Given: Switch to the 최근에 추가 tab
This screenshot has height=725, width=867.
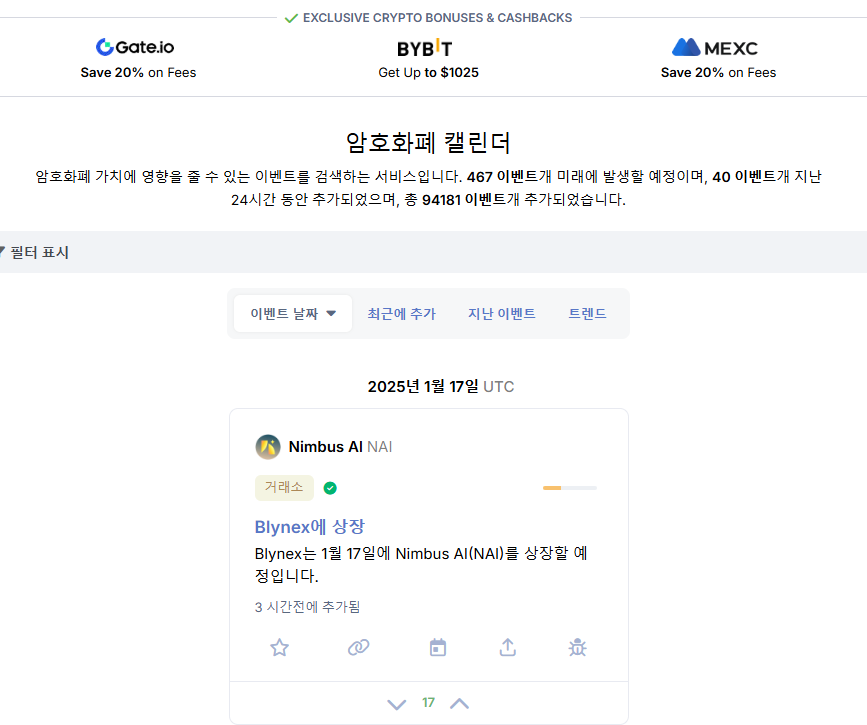Looking at the screenshot, I should tap(401, 314).
